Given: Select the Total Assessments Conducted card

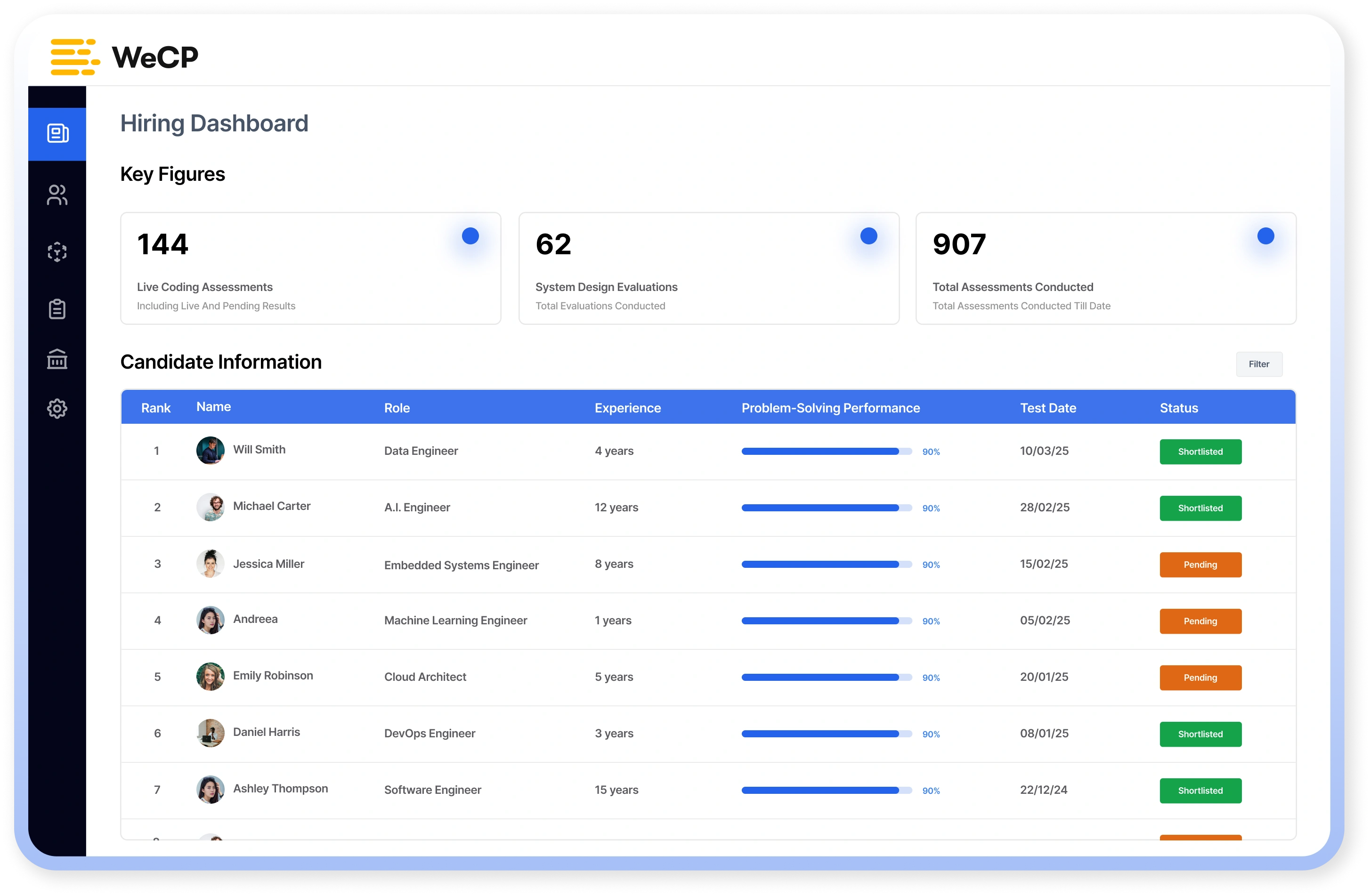Looking at the screenshot, I should coord(1106,269).
